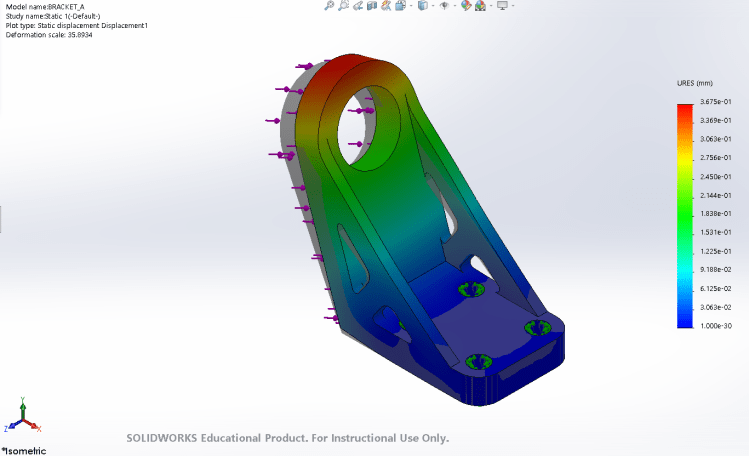Activate the Section View tool
Viewport: 749px width, 456px height.
(x=372, y=5)
